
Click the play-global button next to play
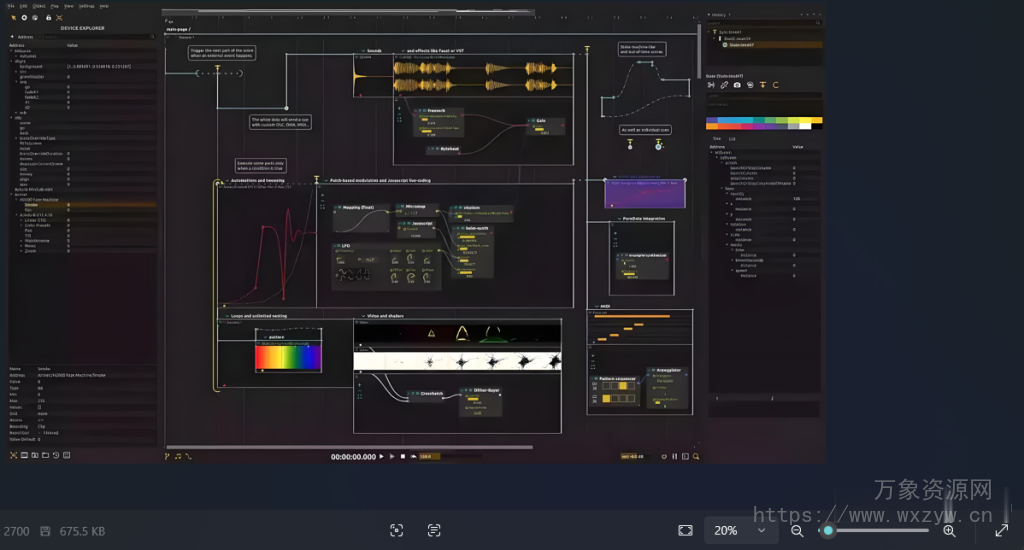click(392, 457)
